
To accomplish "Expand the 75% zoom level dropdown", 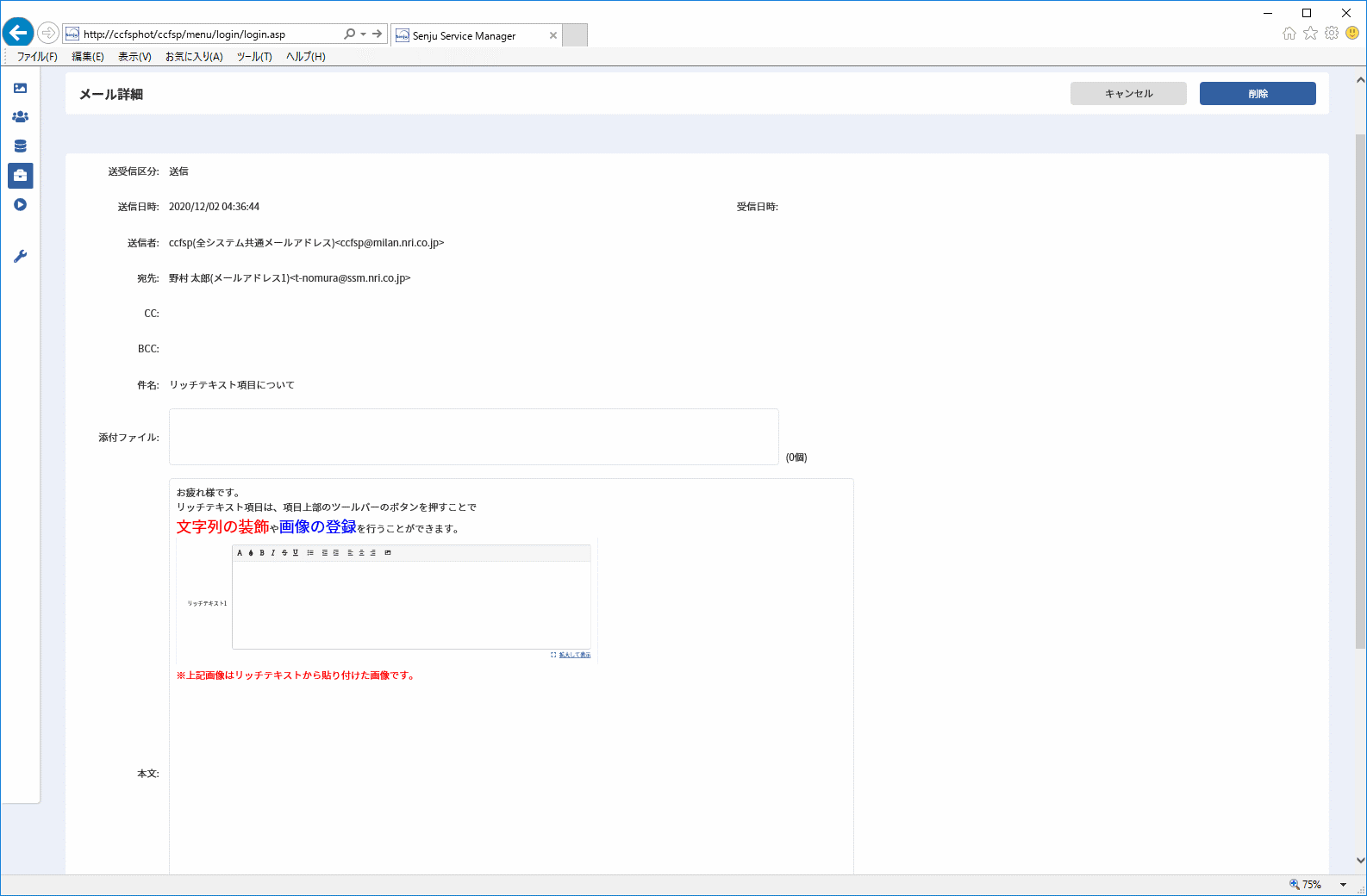I will pos(1343,885).
